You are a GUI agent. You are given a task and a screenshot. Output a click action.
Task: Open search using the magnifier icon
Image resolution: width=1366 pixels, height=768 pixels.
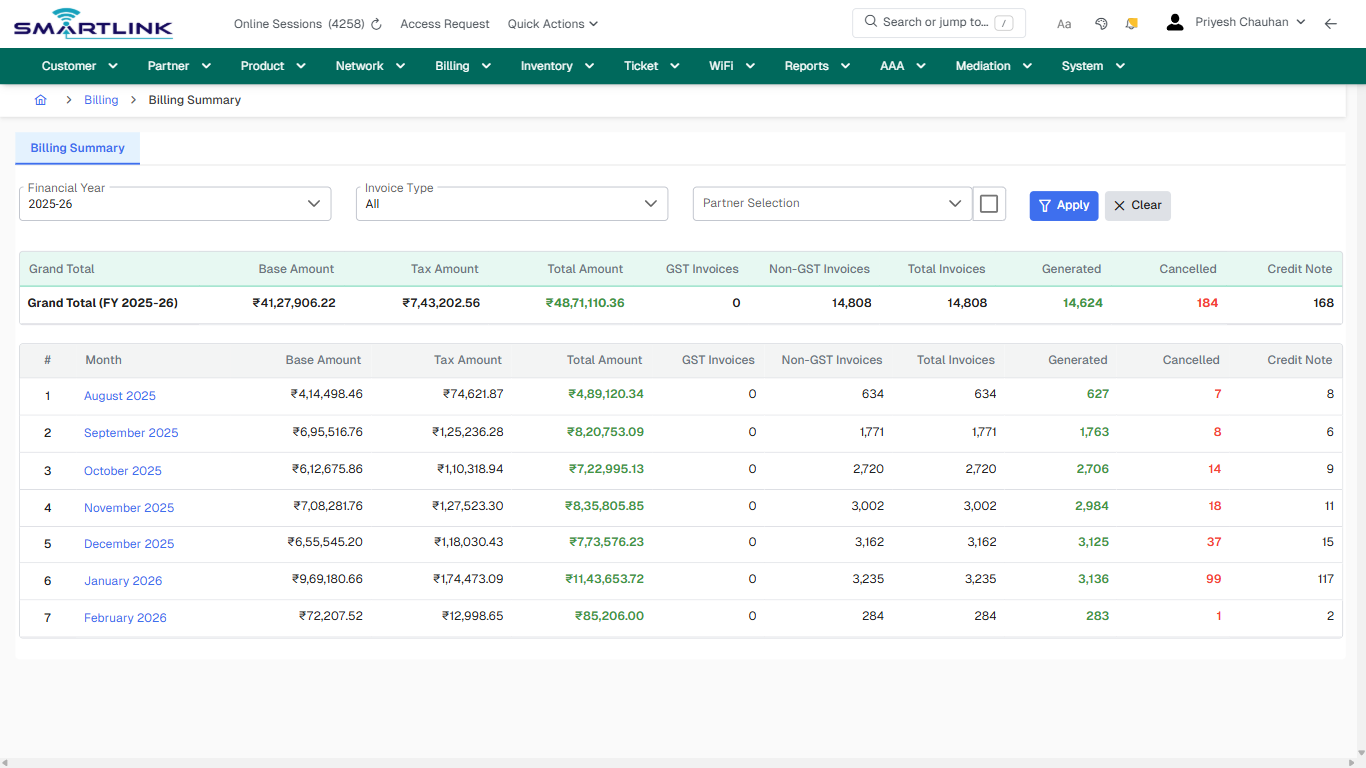pyautogui.click(x=870, y=22)
